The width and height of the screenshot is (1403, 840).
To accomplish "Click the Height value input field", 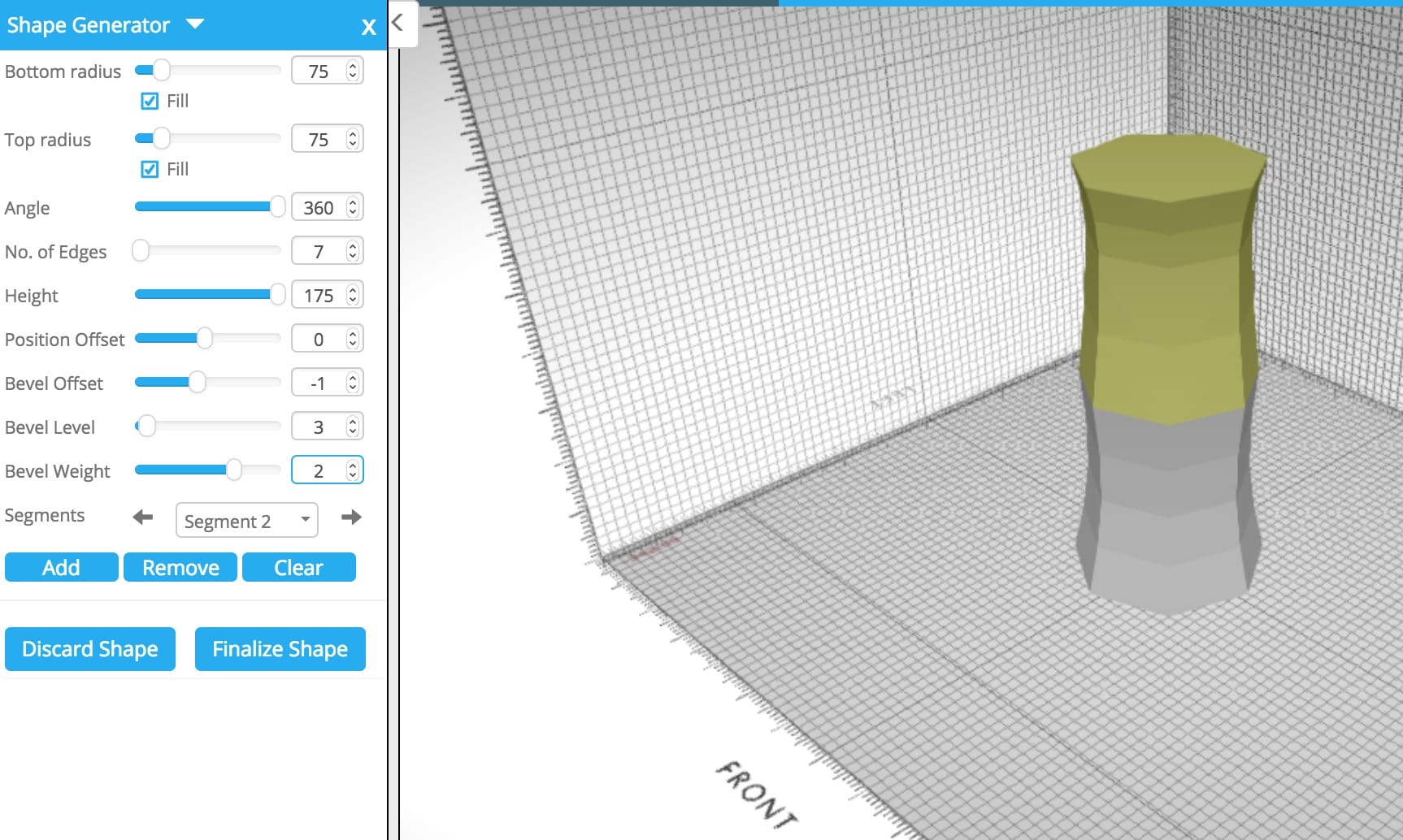I will pyautogui.click(x=318, y=296).
